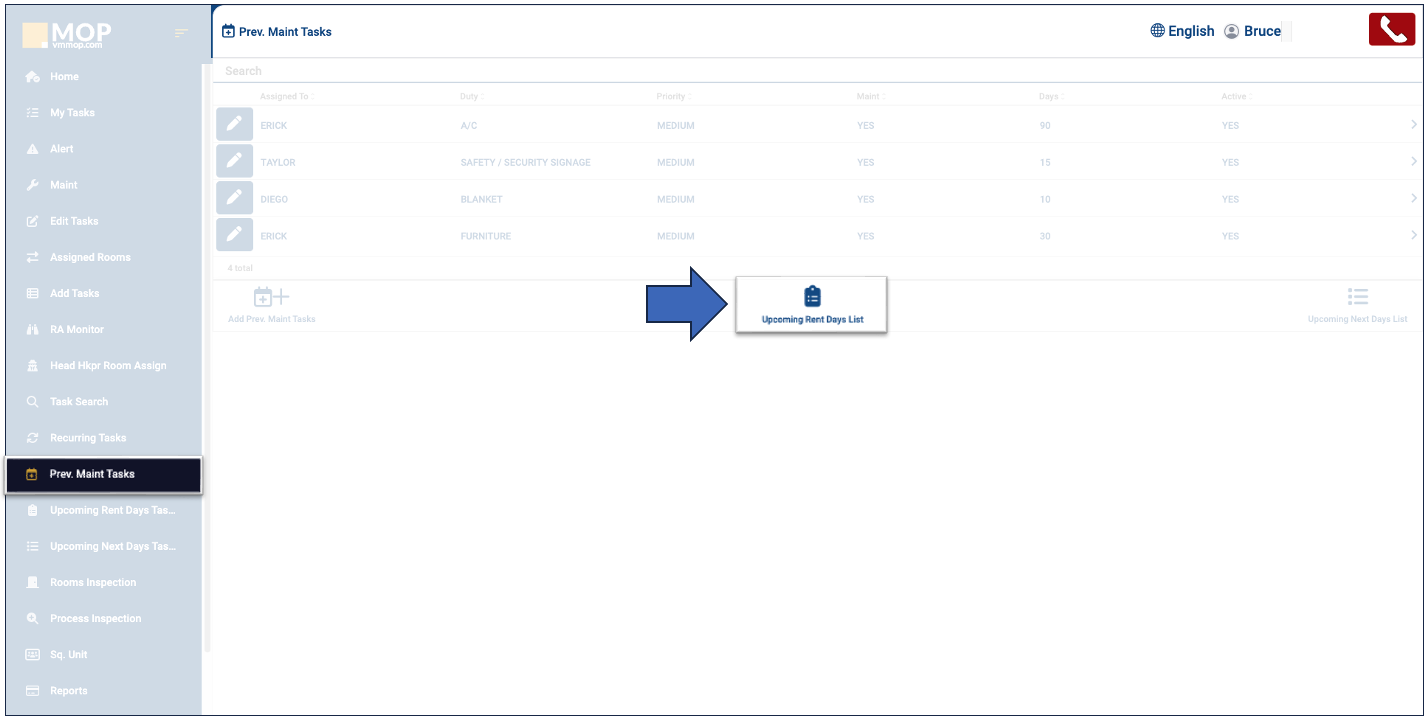Edit the ERICK A/C task pencil icon
This screenshot has width=1428, height=722.
(234, 125)
